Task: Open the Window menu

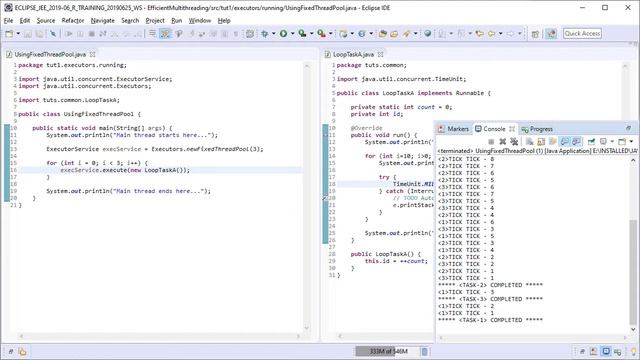Action: tap(200, 20)
